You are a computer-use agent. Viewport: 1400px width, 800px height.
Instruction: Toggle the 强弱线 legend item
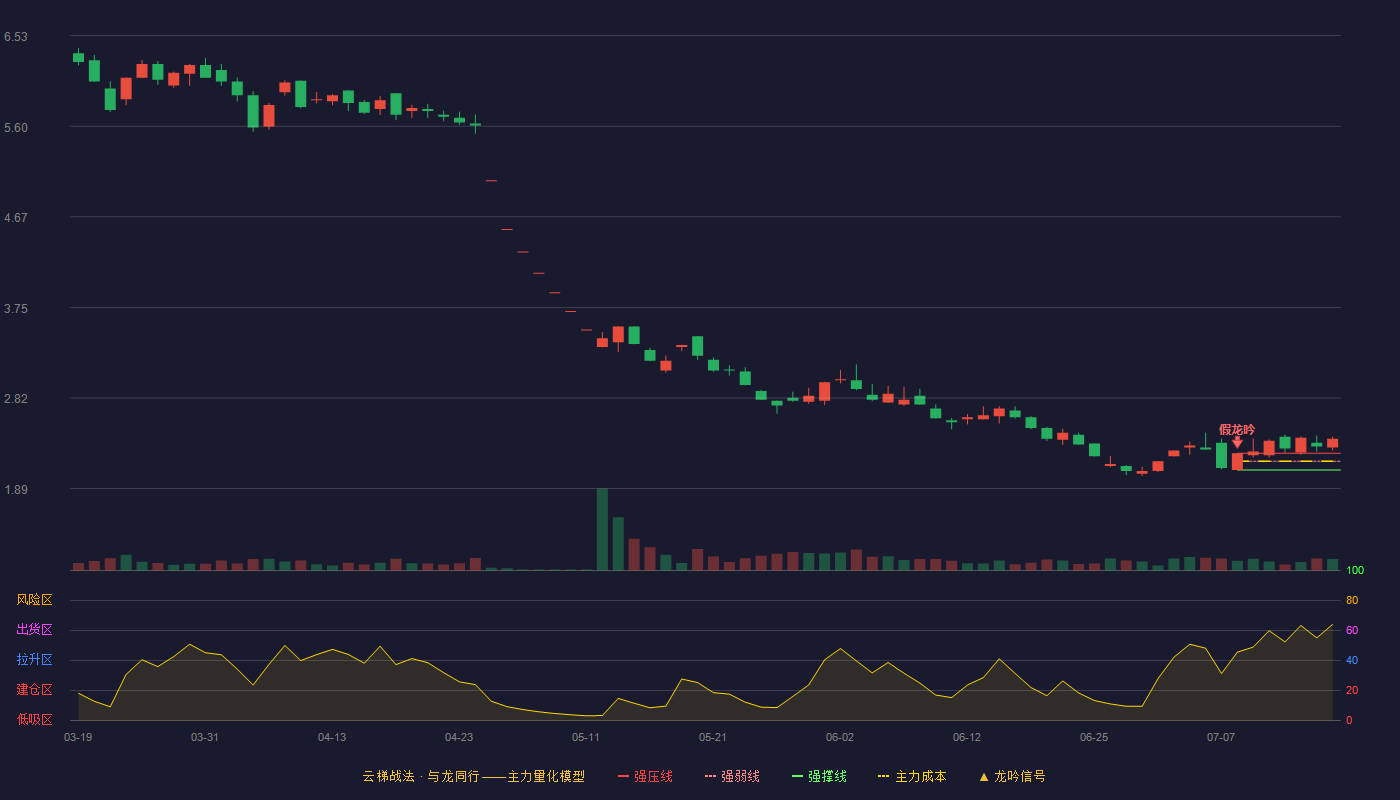[x=732, y=776]
